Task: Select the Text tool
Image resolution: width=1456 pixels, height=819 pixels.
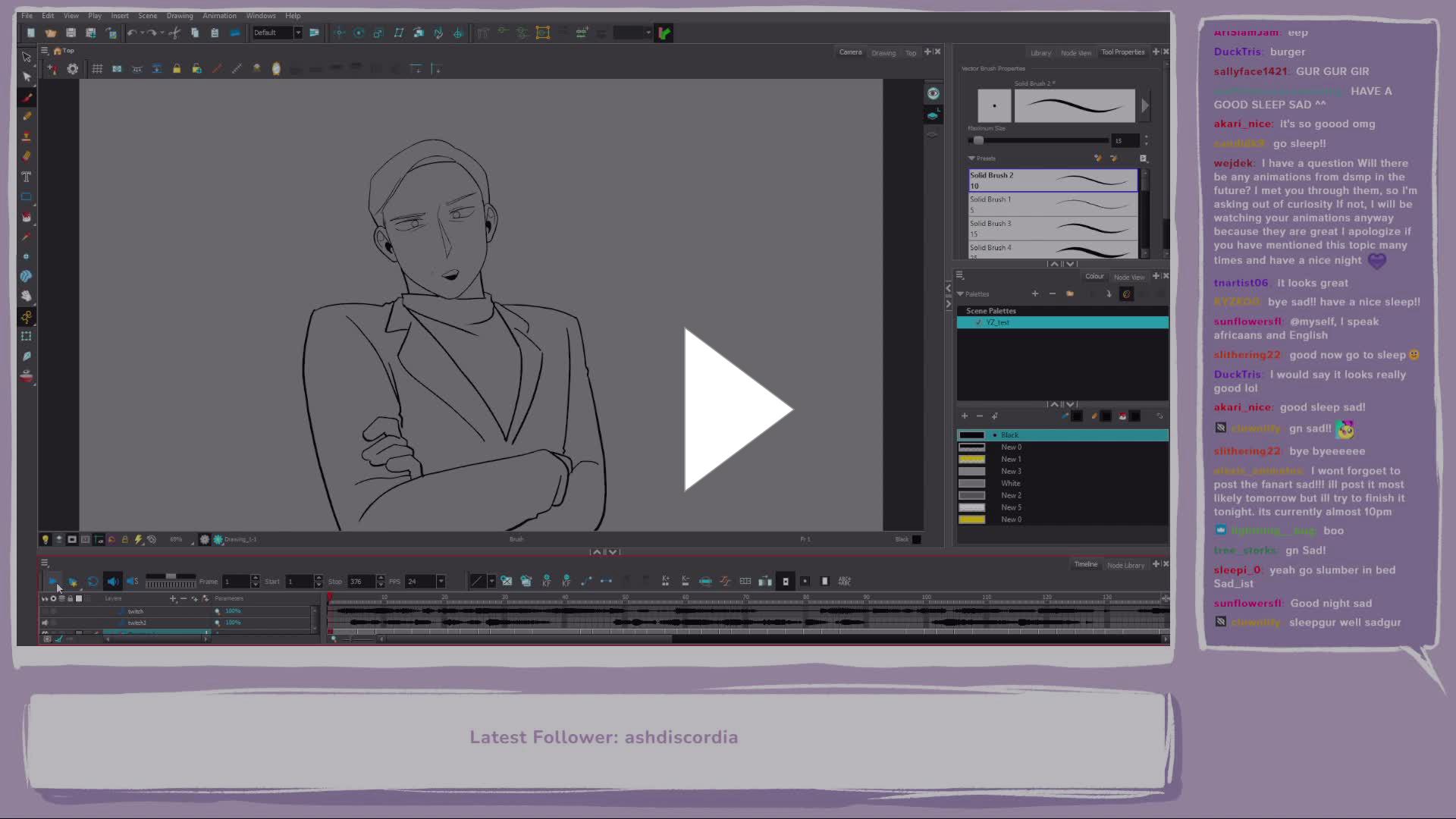Action: click(27, 177)
